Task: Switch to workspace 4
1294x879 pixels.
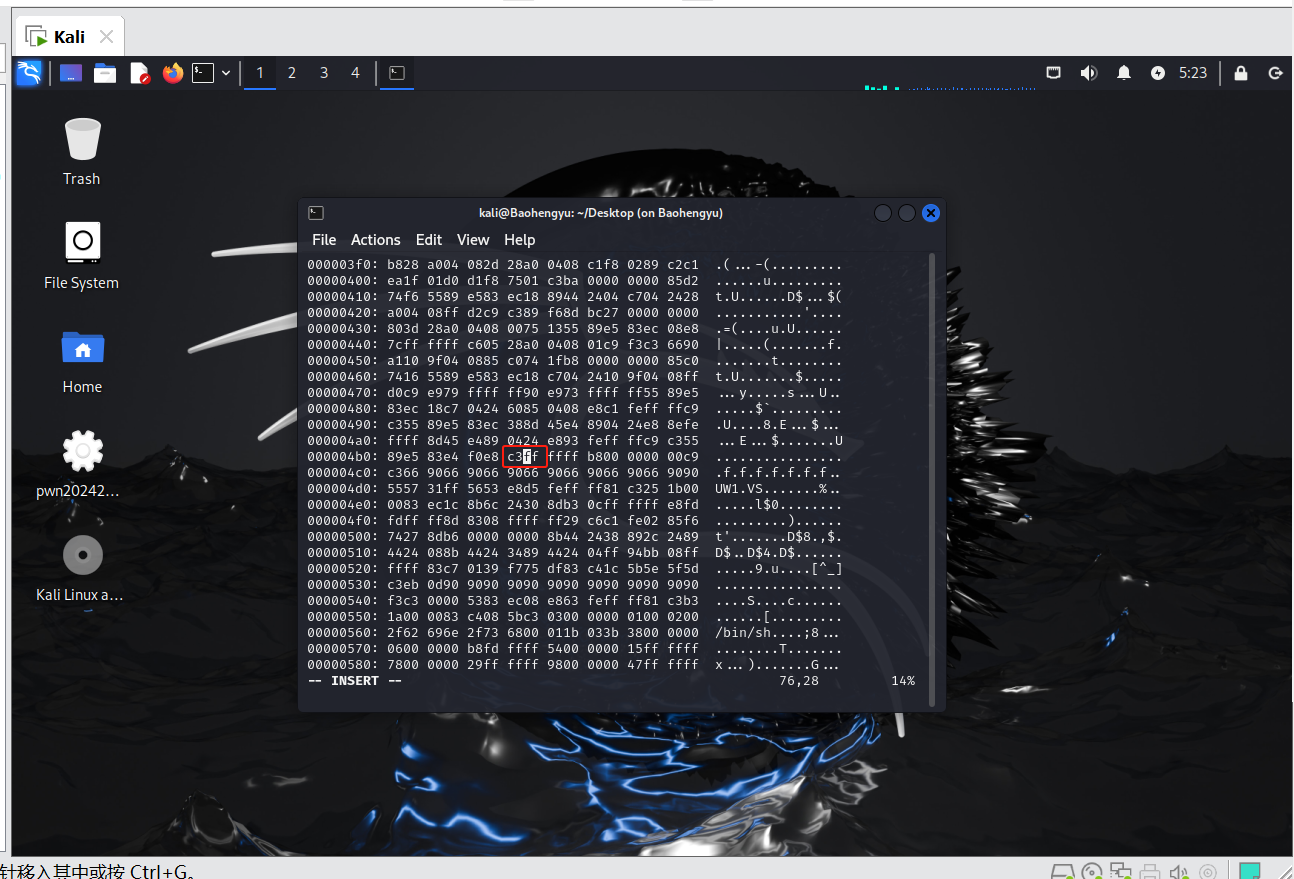Action: [x=355, y=73]
